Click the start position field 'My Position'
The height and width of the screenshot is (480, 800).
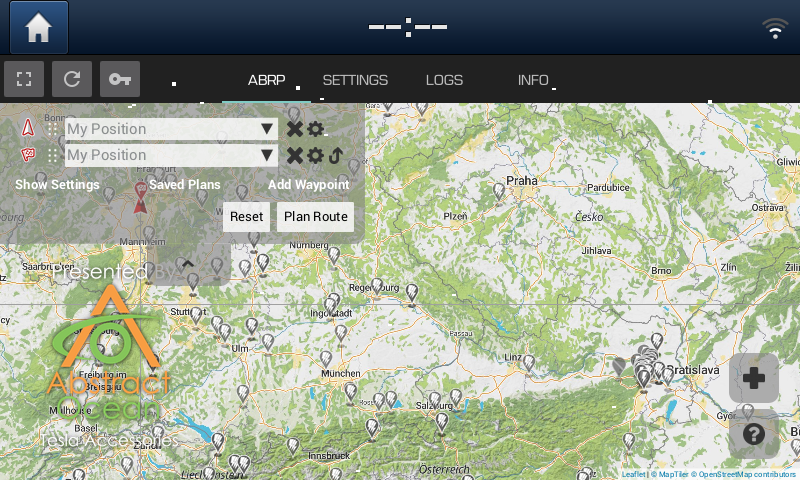coord(171,129)
